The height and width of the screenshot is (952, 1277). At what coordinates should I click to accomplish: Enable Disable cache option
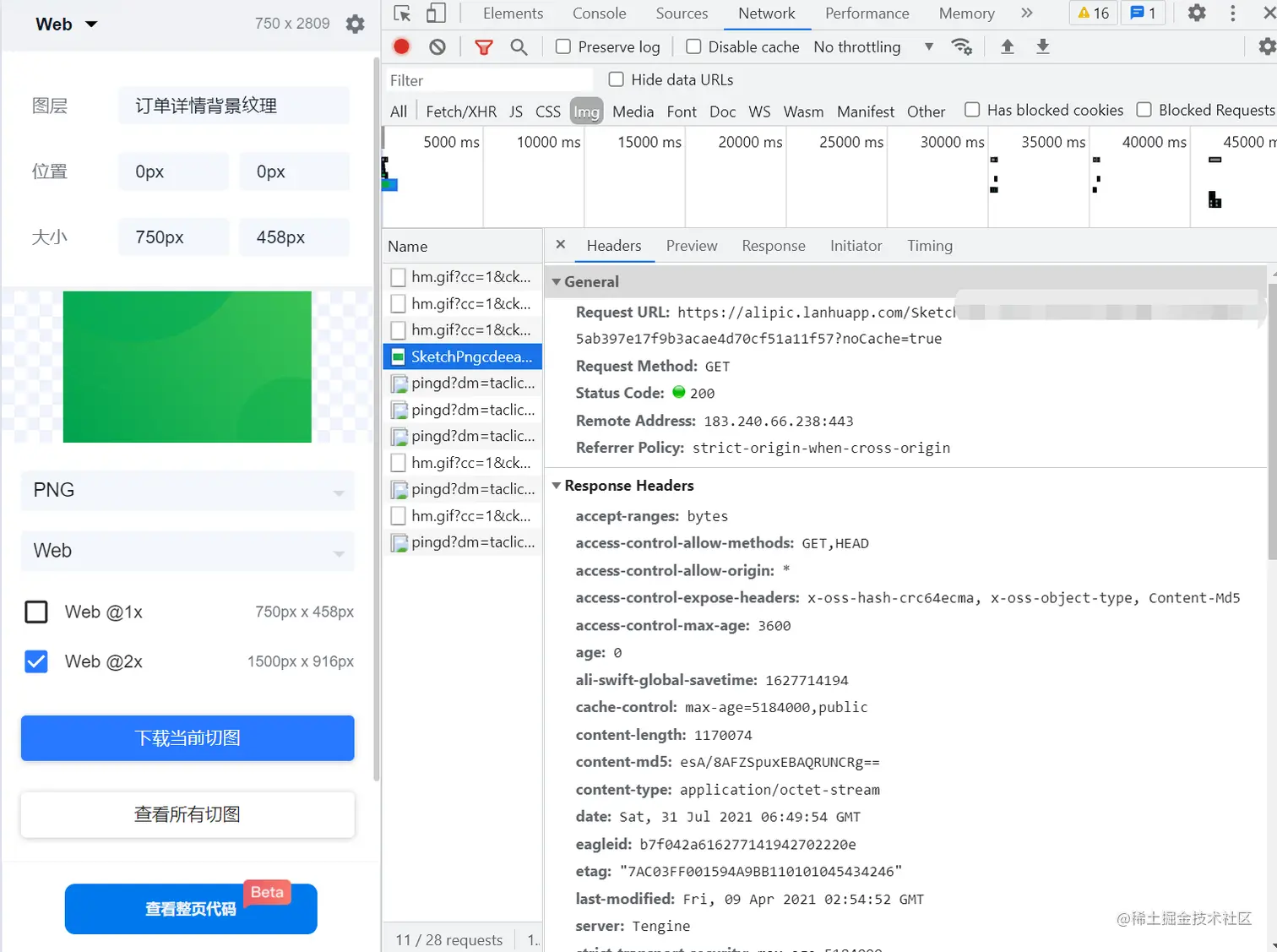point(693,46)
